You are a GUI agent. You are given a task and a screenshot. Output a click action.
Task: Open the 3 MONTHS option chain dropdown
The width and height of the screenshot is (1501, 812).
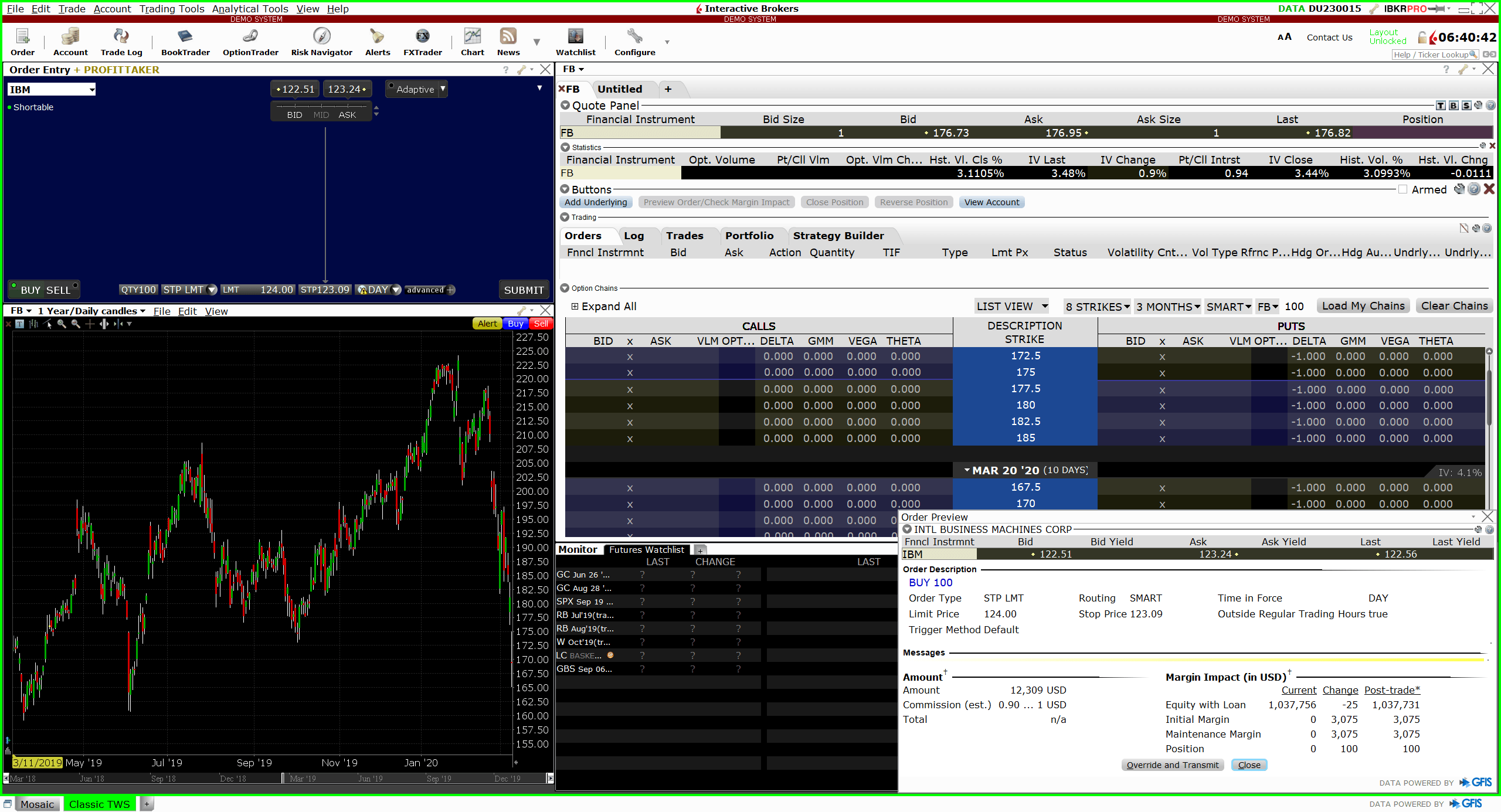coord(1167,306)
